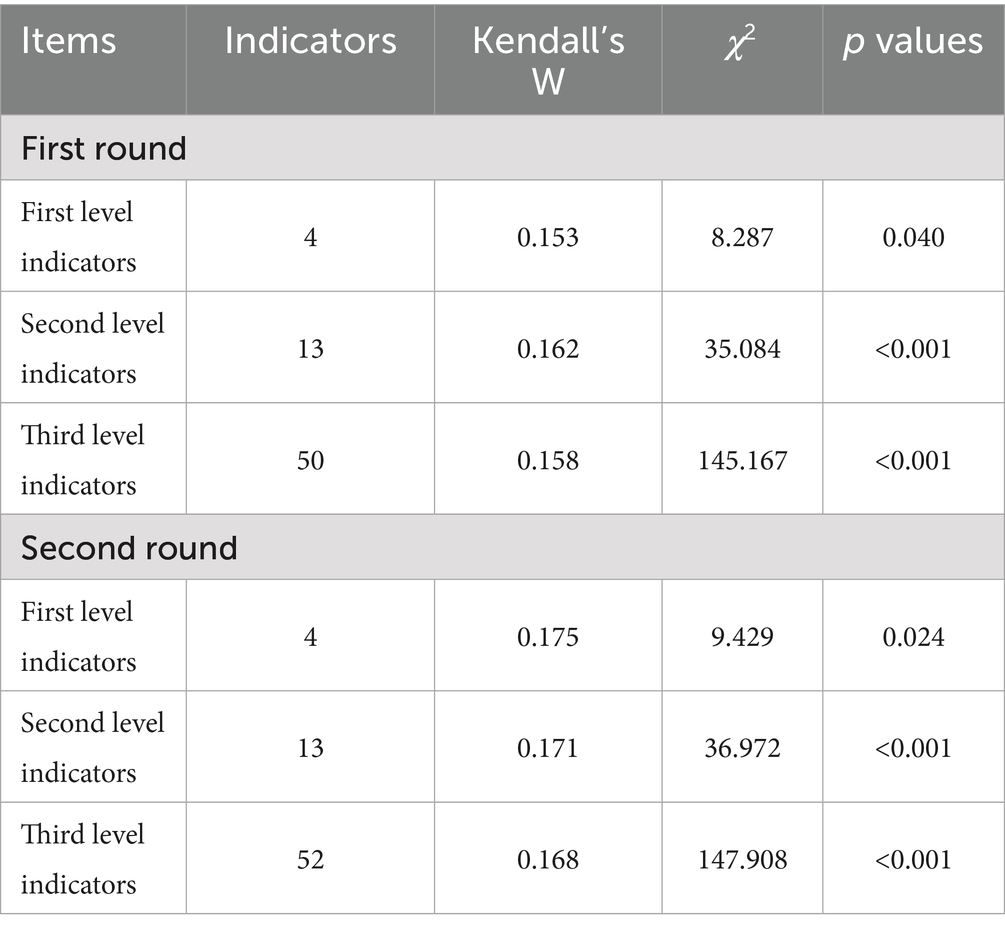Viewport: 1005px width, 932px height.
Task: Click the Kendall's W value 0.162
Action: pos(547,348)
